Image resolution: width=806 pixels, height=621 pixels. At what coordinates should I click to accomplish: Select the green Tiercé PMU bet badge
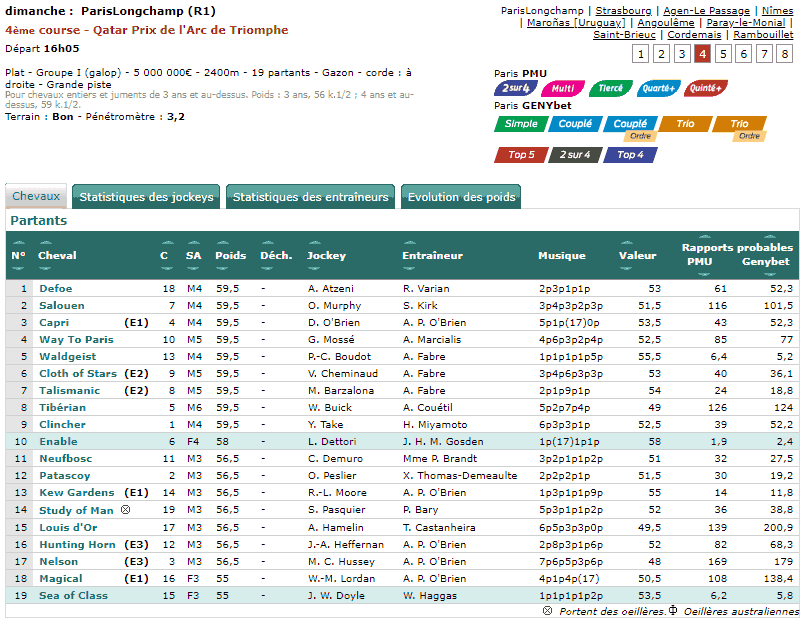tap(609, 88)
